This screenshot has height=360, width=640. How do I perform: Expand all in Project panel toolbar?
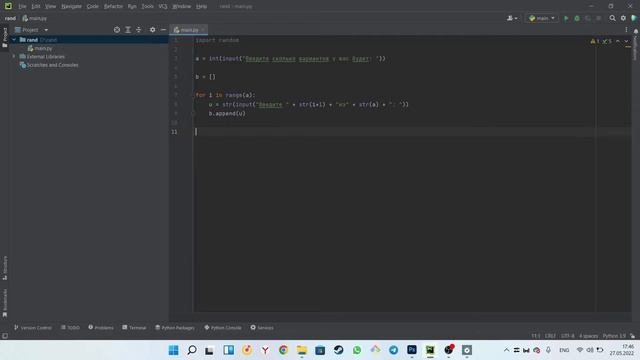coord(128,30)
